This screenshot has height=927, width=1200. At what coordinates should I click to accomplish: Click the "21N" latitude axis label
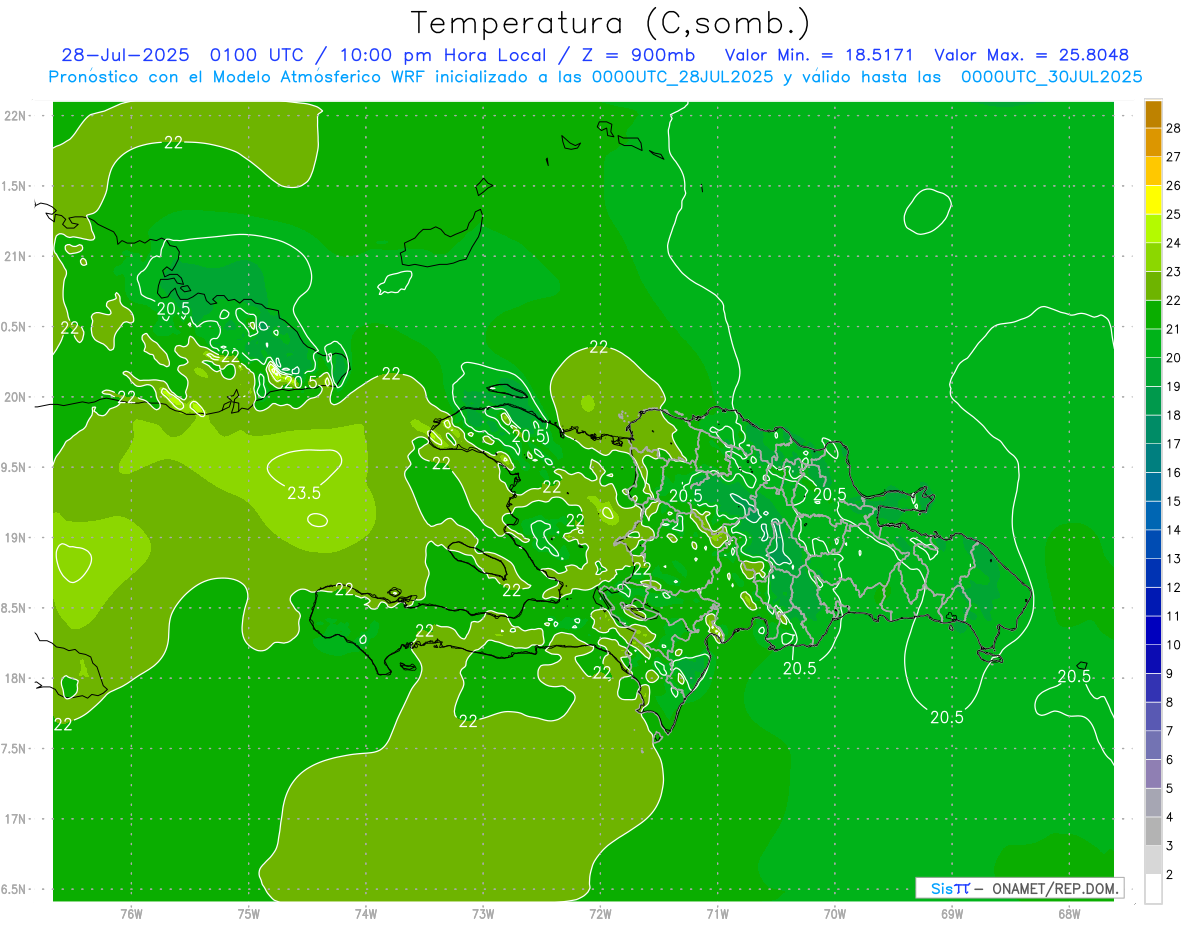[14, 256]
